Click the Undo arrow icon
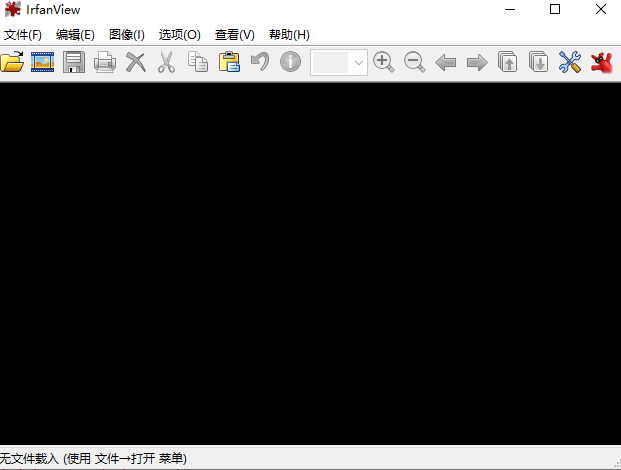This screenshot has width=621, height=470. tap(260, 62)
